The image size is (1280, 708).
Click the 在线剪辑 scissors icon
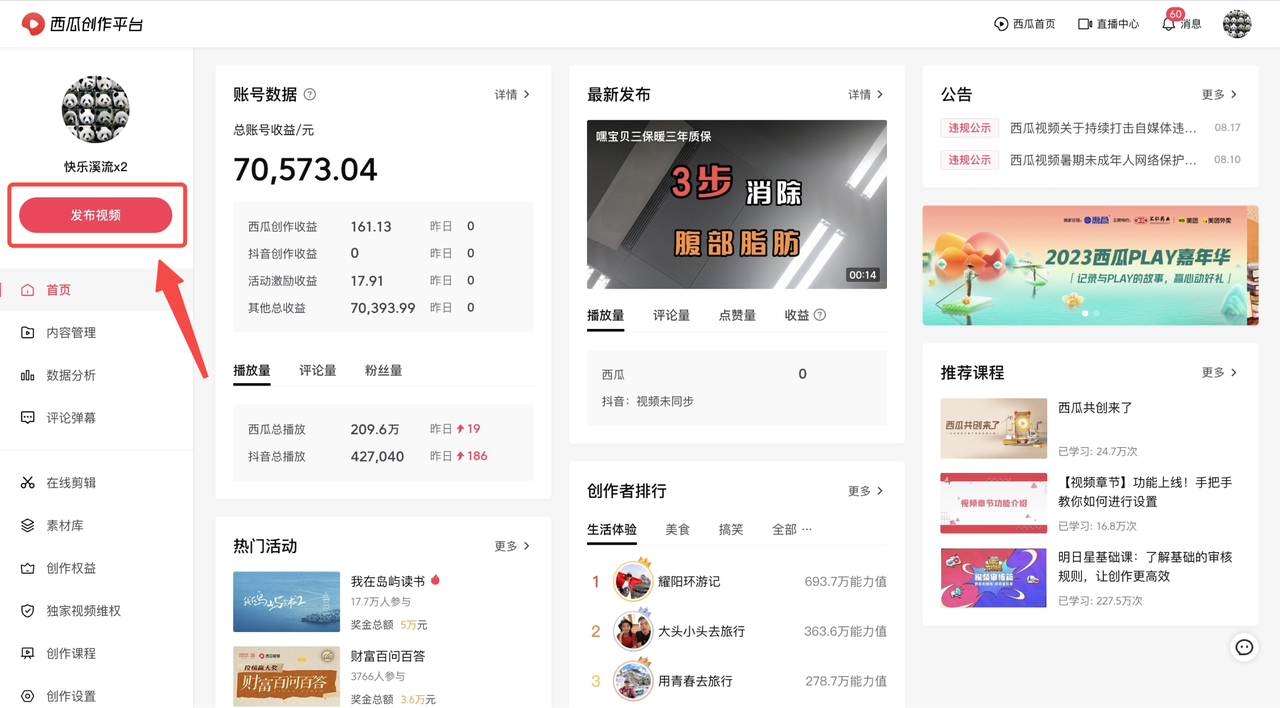click(28, 483)
